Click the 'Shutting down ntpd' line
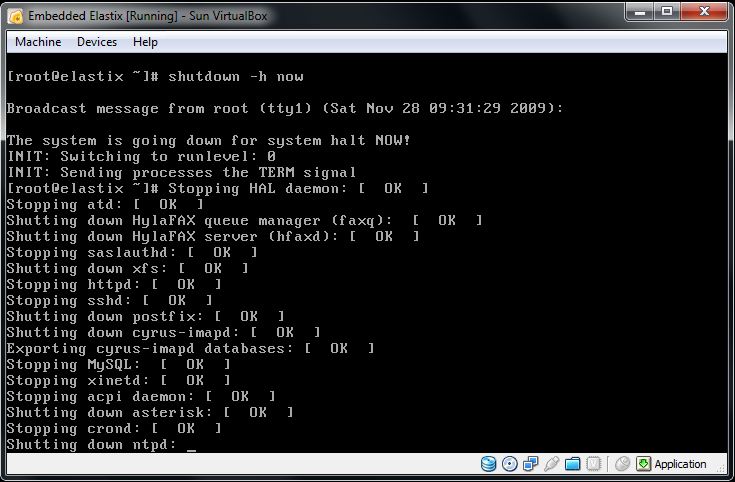 pyautogui.click(x=101, y=444)
